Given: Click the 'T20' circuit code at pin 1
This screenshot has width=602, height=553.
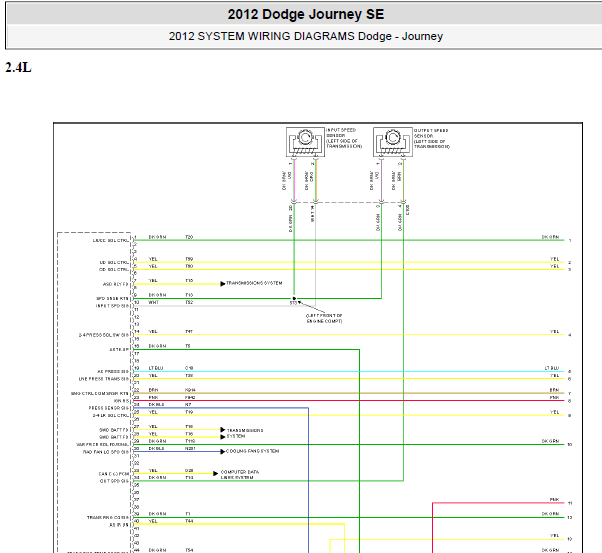Looking at the screenshot, I should click(189, 237).
